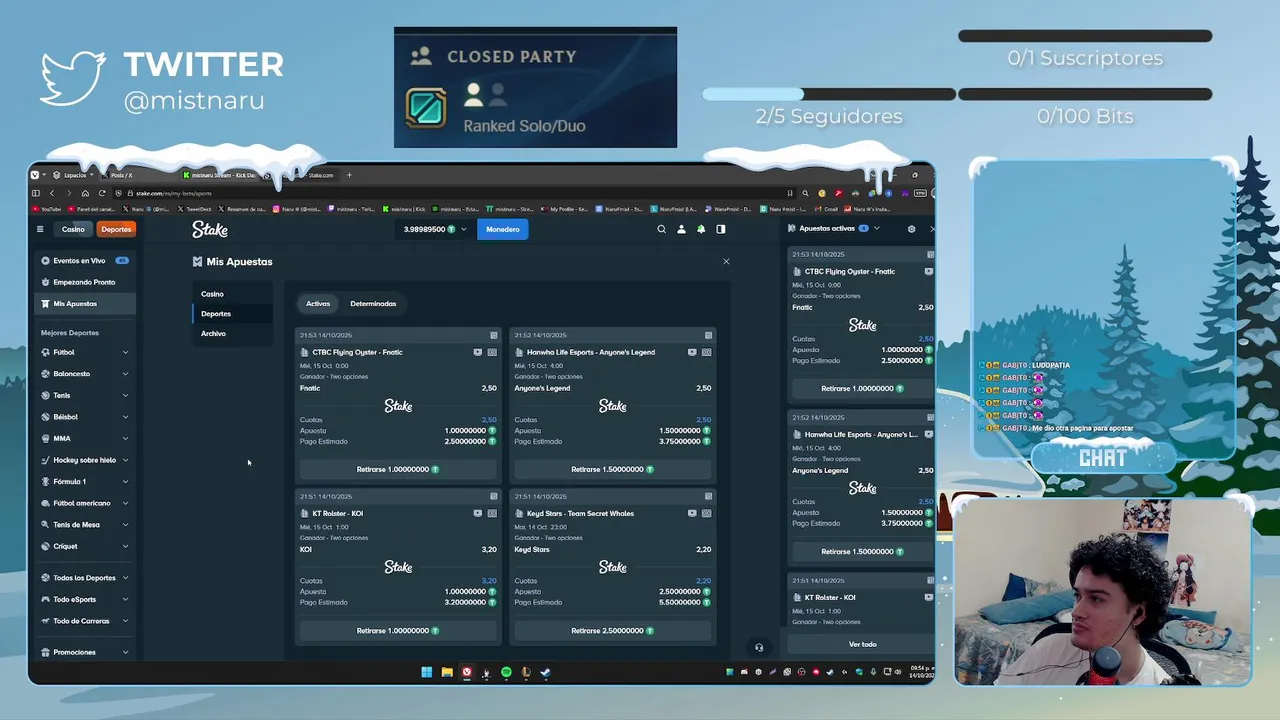The image size is (1280, 720).
Task: Click the browser reload icon
Action: (x=102, y=193)
